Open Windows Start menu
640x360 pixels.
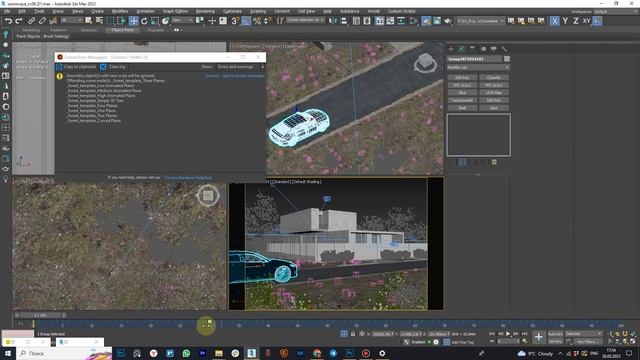[8, 353]
